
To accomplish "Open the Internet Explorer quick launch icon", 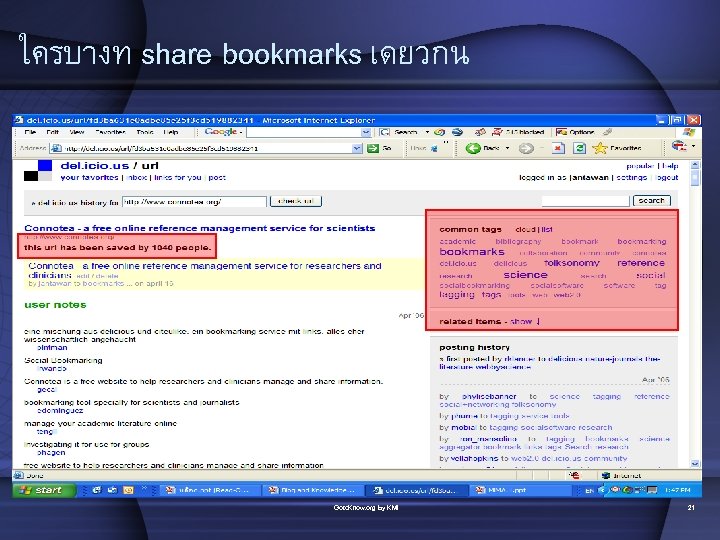I will (96, 490).
